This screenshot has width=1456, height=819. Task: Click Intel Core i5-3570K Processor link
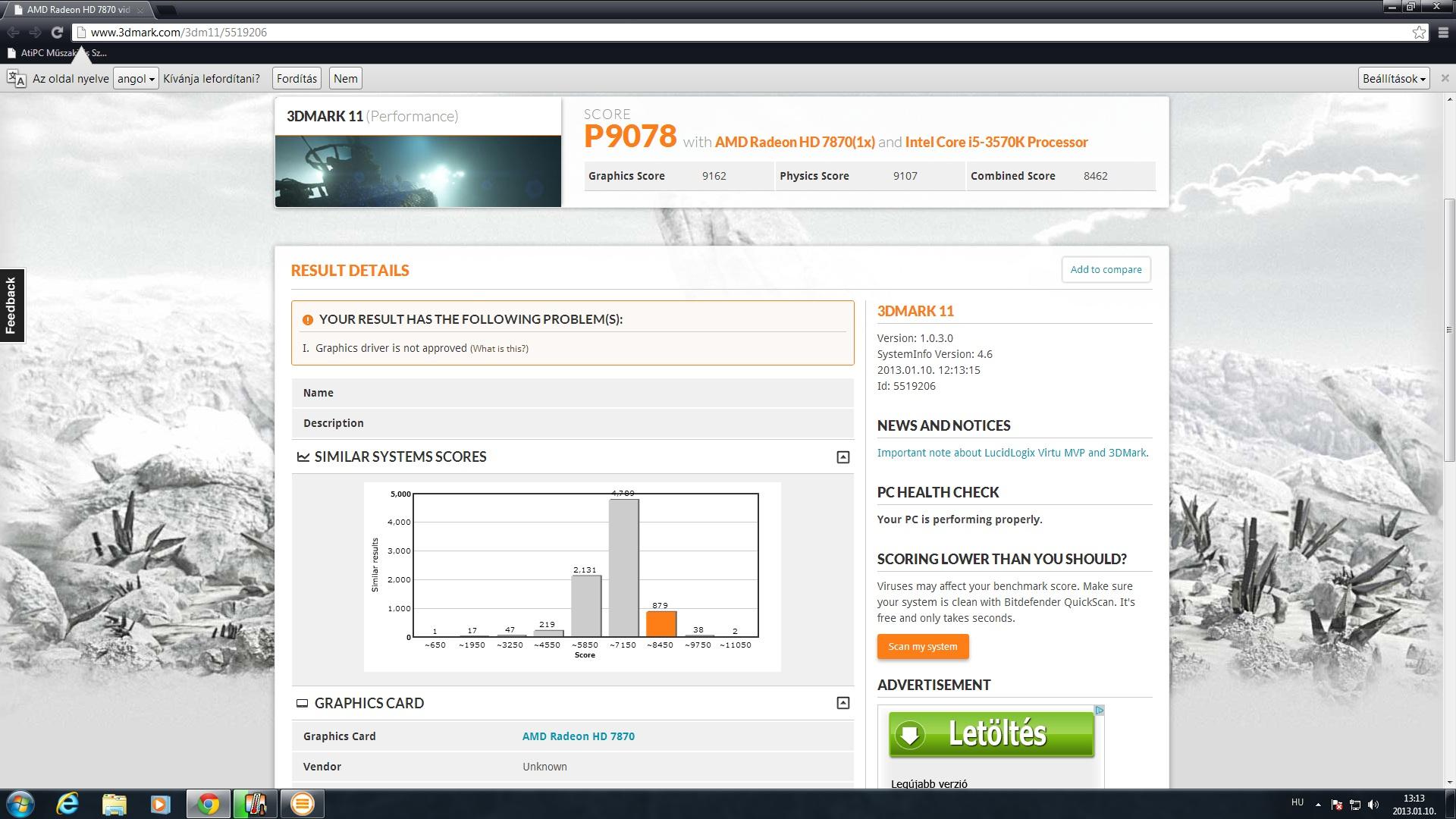point(996,142)
